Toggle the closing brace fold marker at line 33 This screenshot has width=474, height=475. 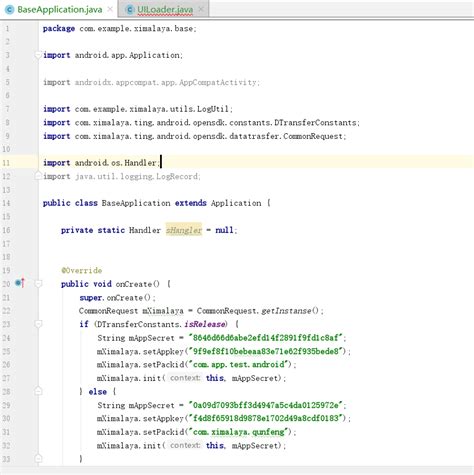(x=38, y=458)
